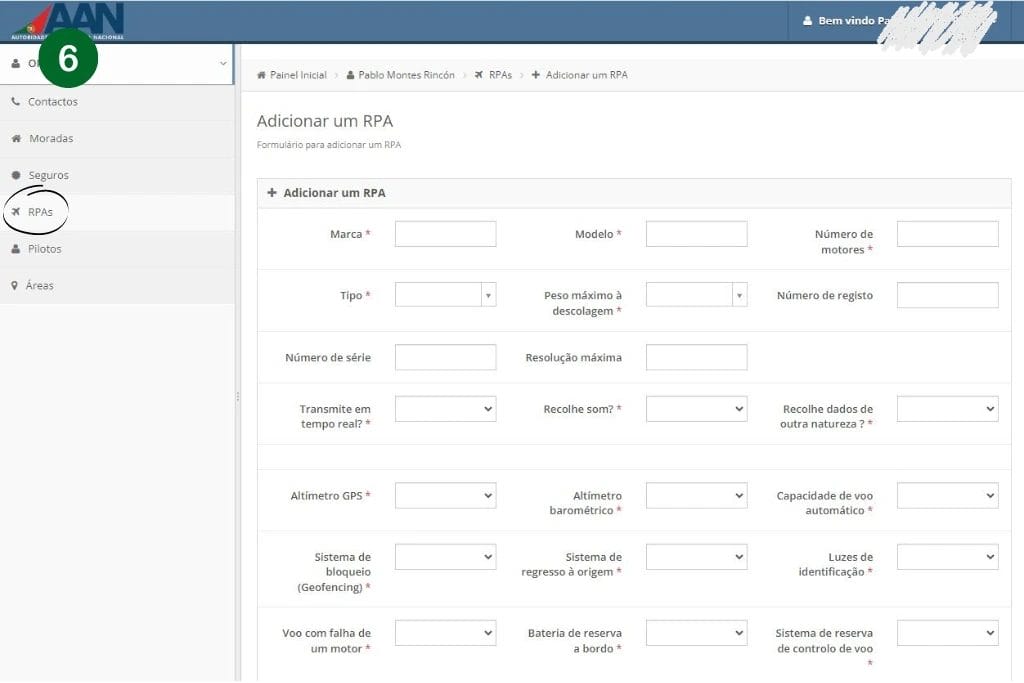Open the Peso máximo à descolagem dropdown
The width and height of the screenshot is (1024, 683).
pos(696,295)
